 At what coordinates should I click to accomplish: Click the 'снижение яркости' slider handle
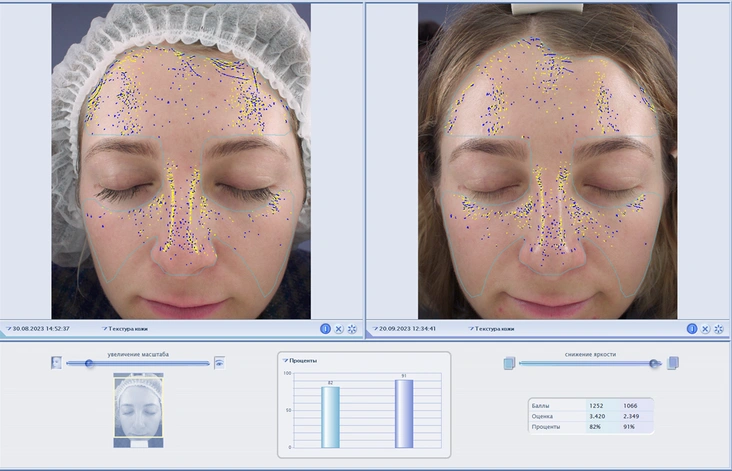(653, 363)
